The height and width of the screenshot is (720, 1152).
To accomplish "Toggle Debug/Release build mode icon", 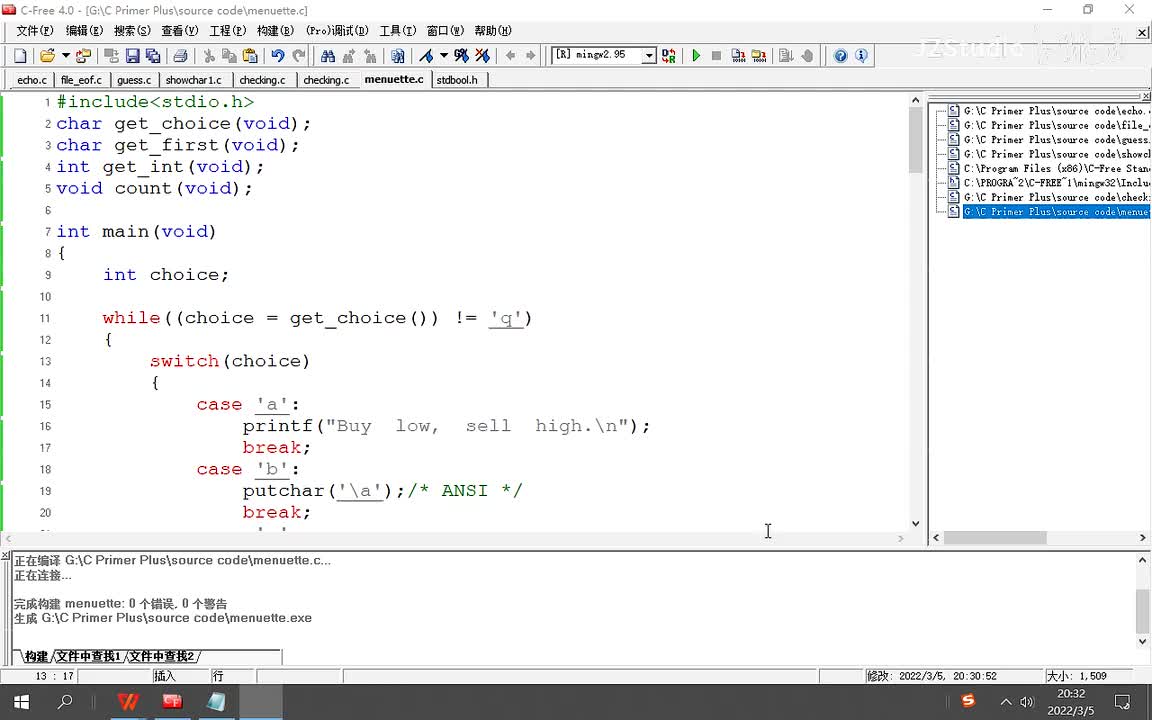I will pyautogui.click(x=669, y=56).
